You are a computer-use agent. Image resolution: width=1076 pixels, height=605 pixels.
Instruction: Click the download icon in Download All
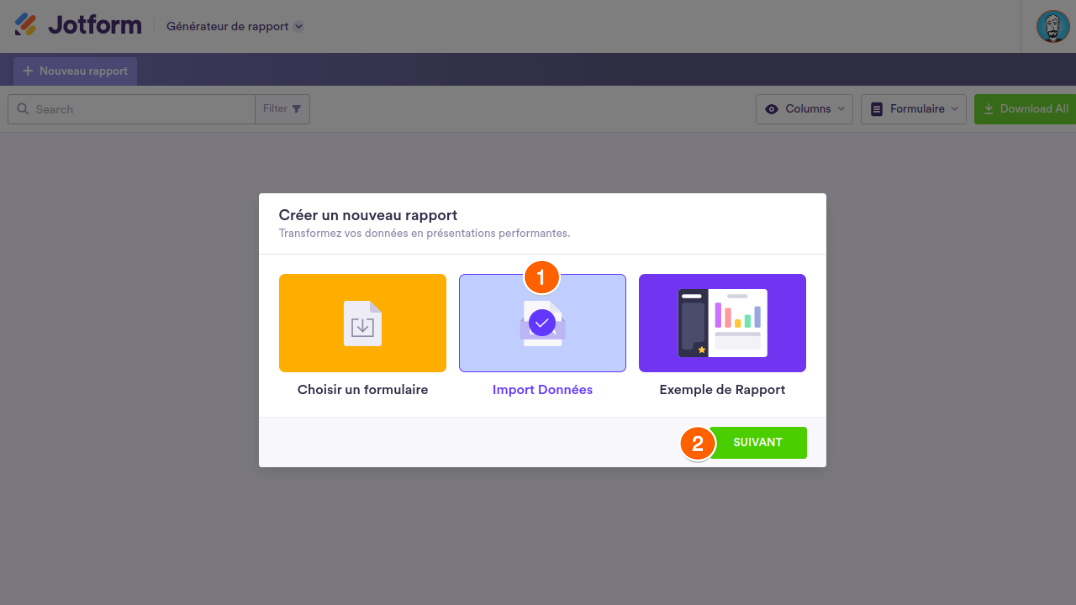[x=988, y=109]
